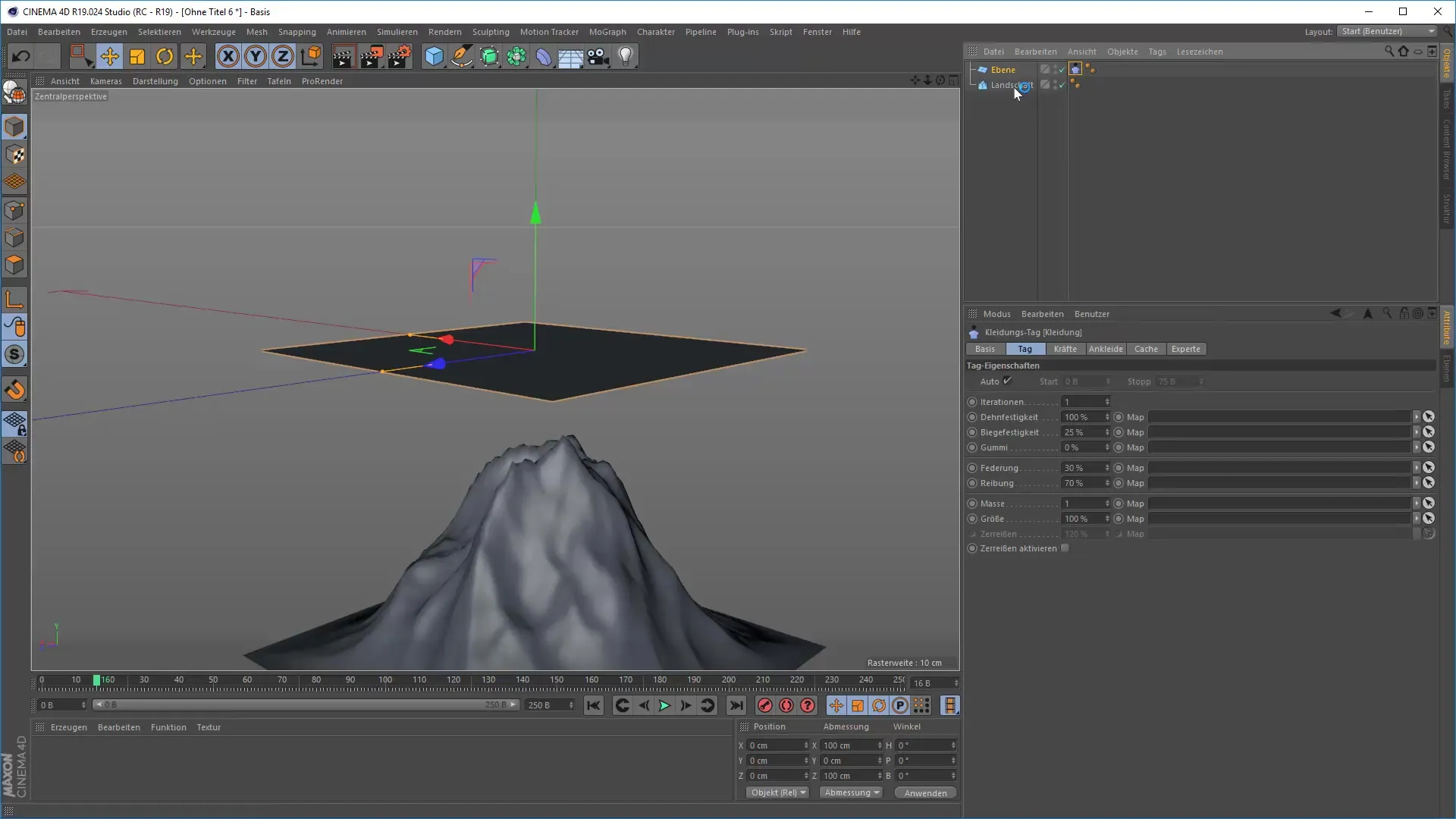
Task: Click the Gummi percentage field
Action: pos(1081,447)
